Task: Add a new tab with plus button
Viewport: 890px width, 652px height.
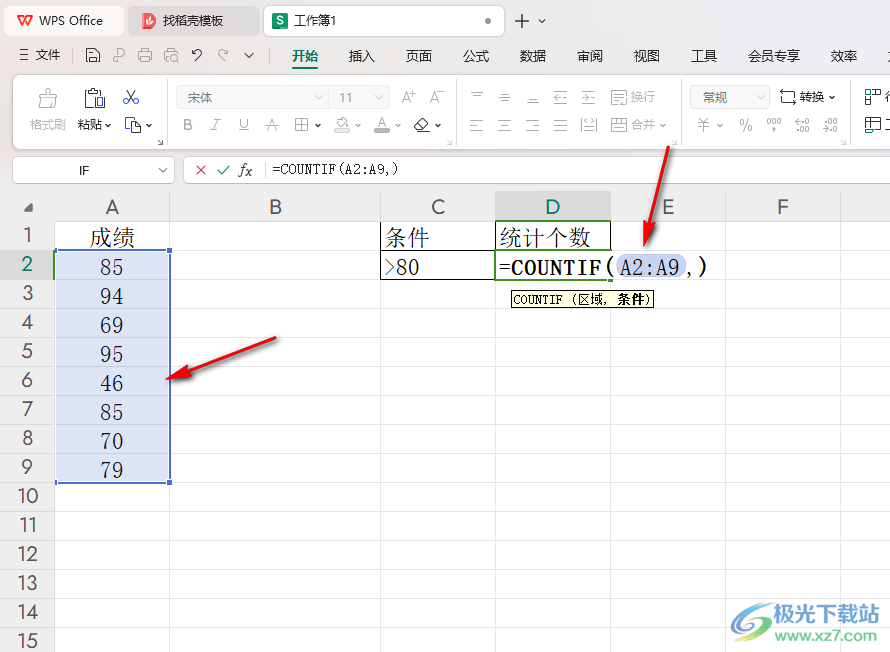Action: pyautogui.click(x=522, y=21)
